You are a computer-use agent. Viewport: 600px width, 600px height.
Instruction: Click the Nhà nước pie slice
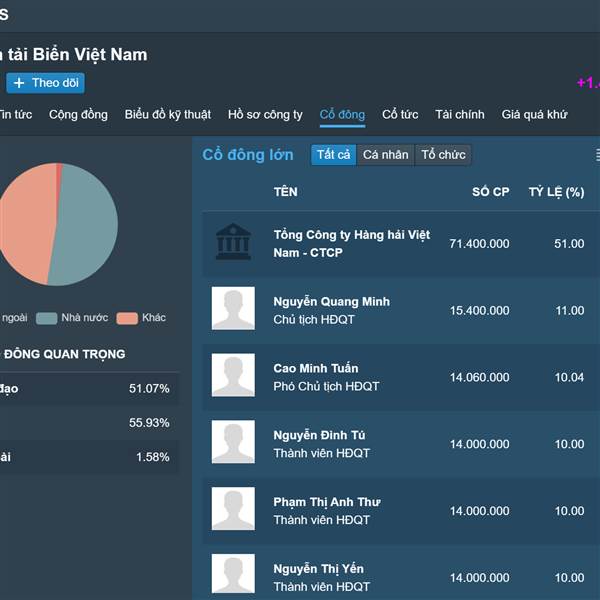click(x=86, y=226)
